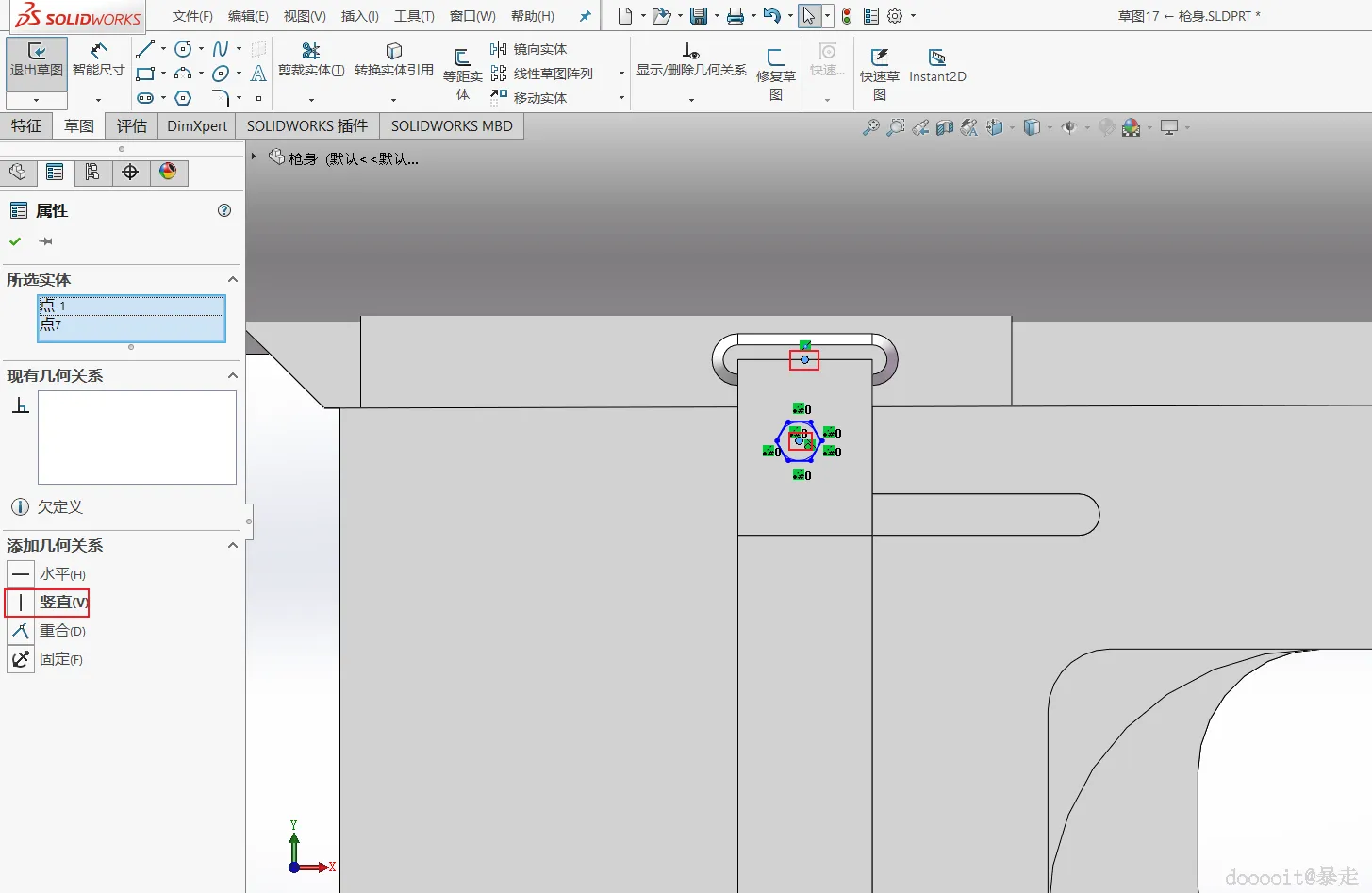The width and height of the screenshot is (1372, 893).
Task: Click the Convert Entities (转换实体引用) icon
Action: coord(394,51)
